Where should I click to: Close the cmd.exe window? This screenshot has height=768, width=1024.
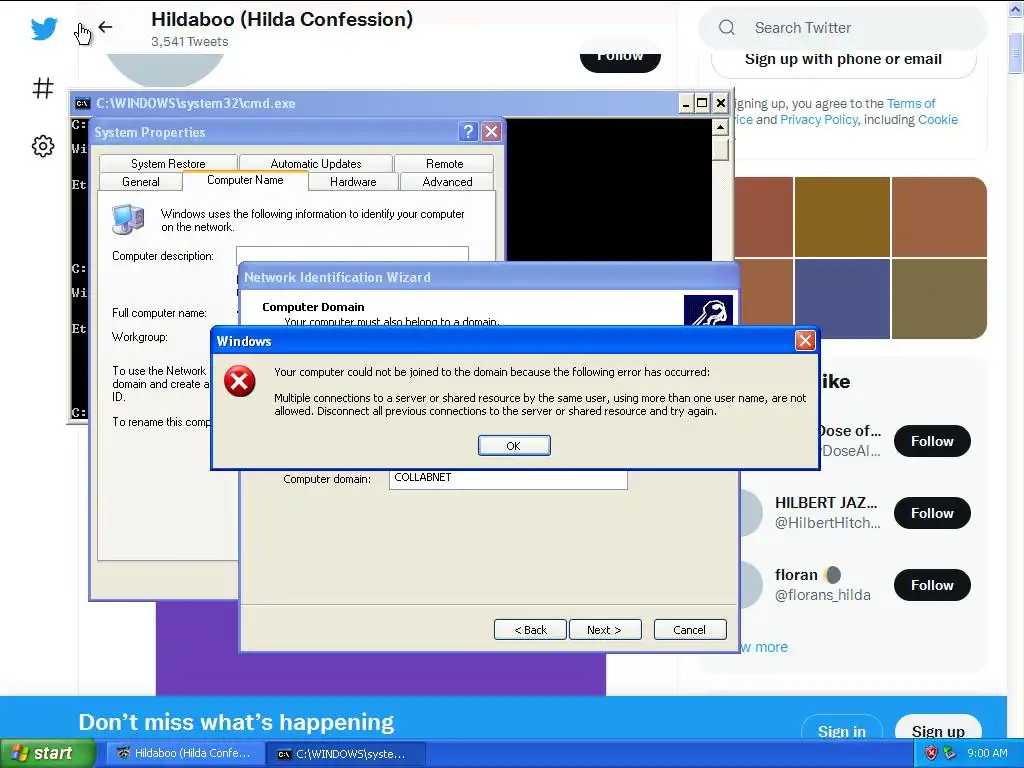(720, 103)
